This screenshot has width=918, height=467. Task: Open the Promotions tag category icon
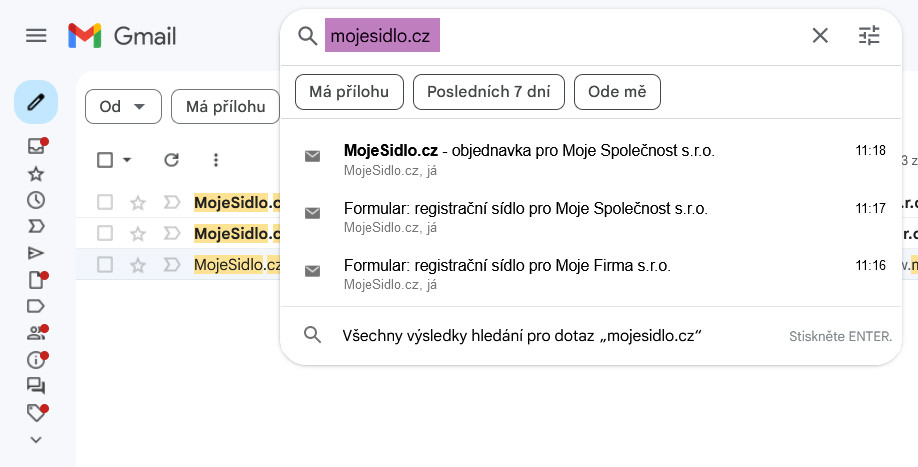pos(36,413)
